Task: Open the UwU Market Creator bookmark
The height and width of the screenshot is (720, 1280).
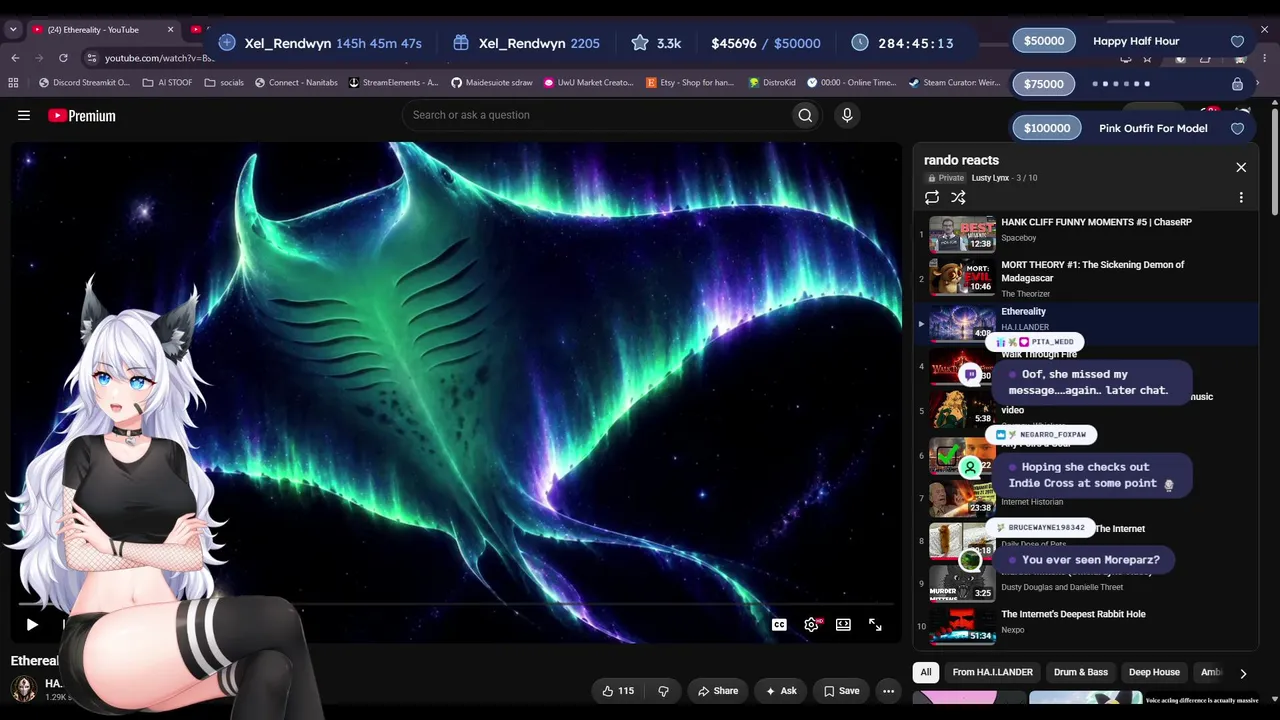Action: click(589, 83)
